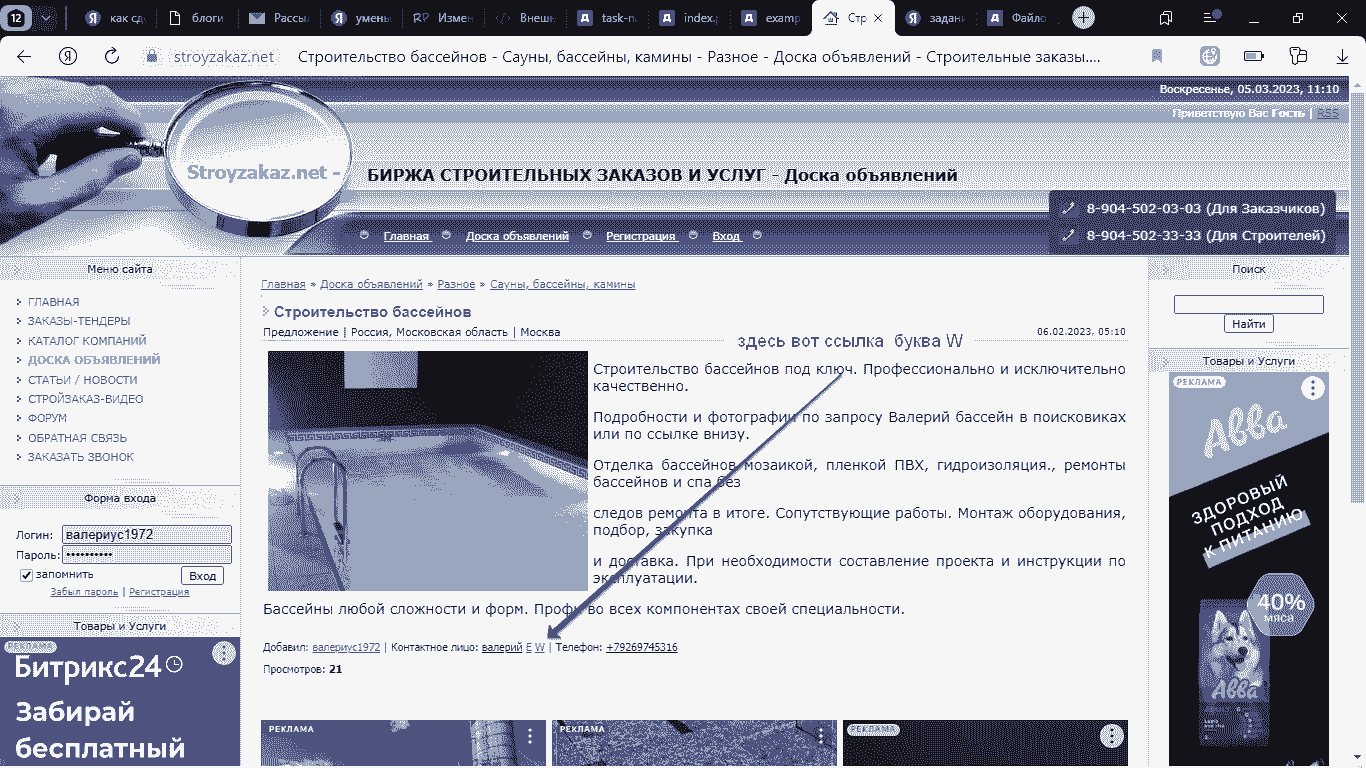
Task: Open the three-dot menu on Авва ad
Action: [x=1312, y=389]
